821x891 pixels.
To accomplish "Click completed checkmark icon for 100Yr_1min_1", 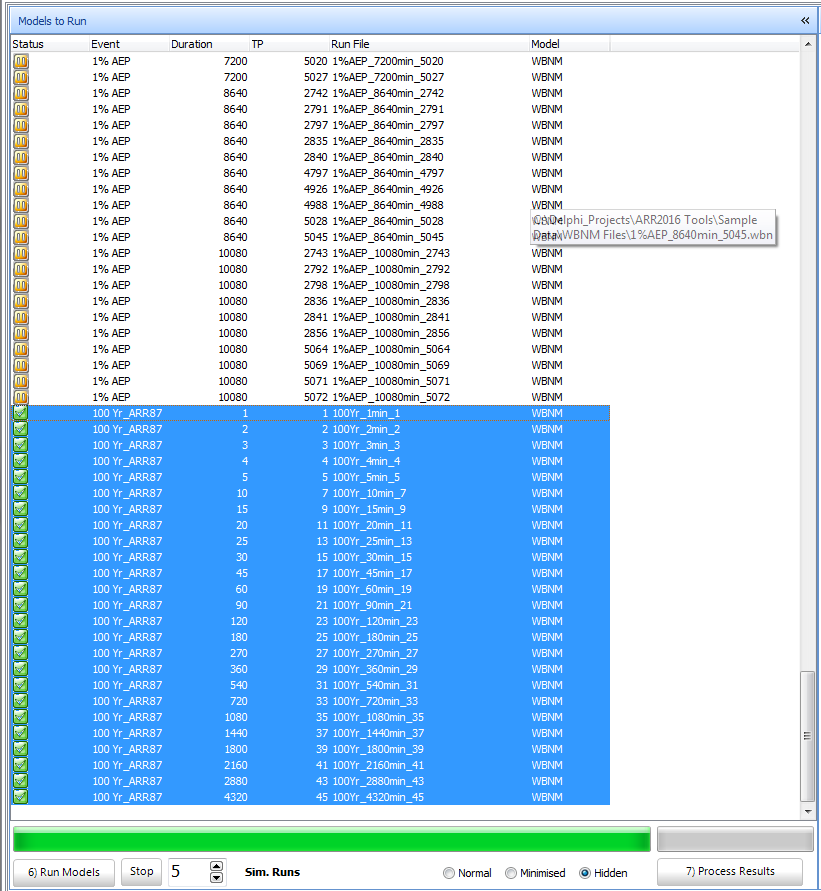I will tap(20, 413).
